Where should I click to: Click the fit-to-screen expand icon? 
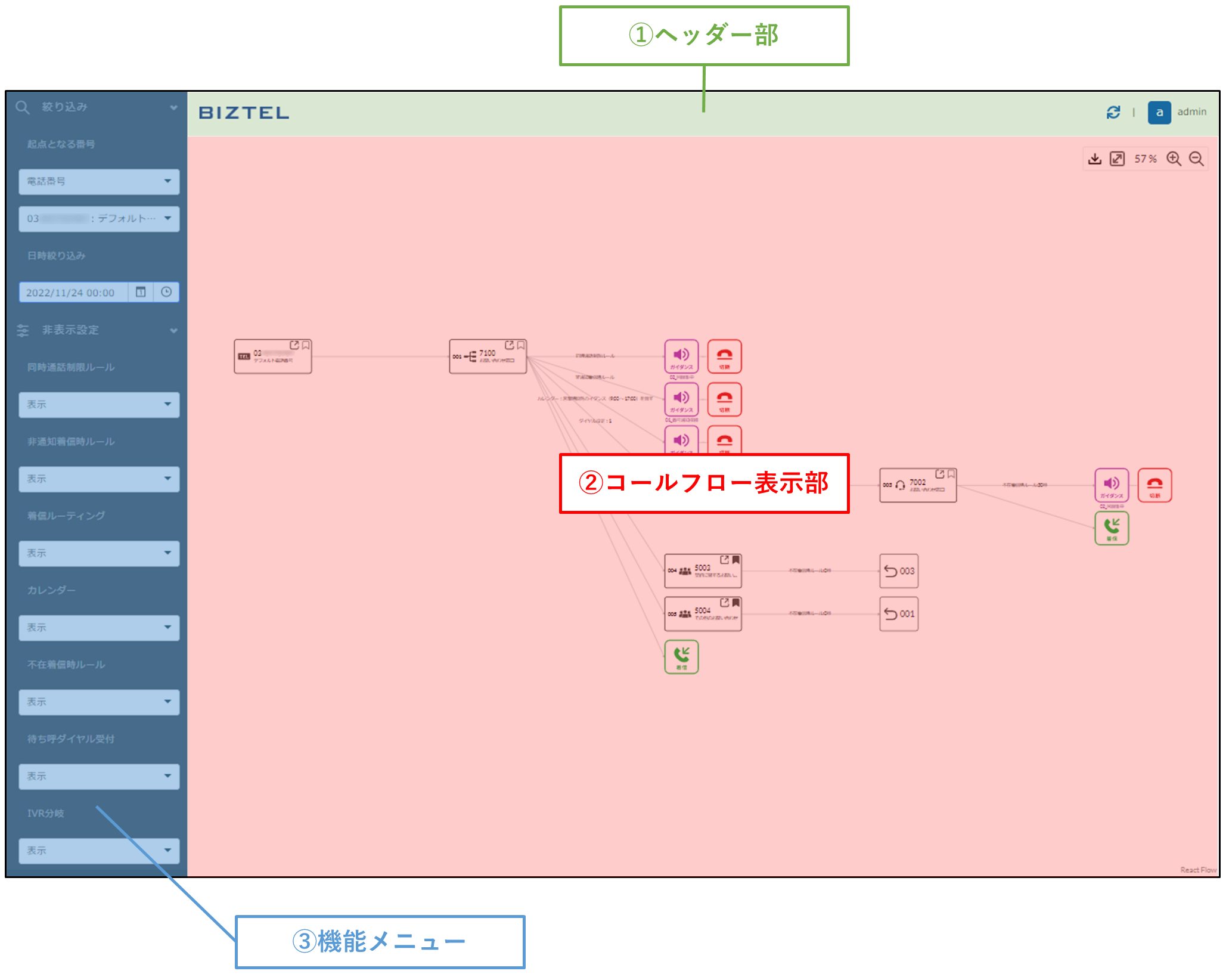[1117, 159]
